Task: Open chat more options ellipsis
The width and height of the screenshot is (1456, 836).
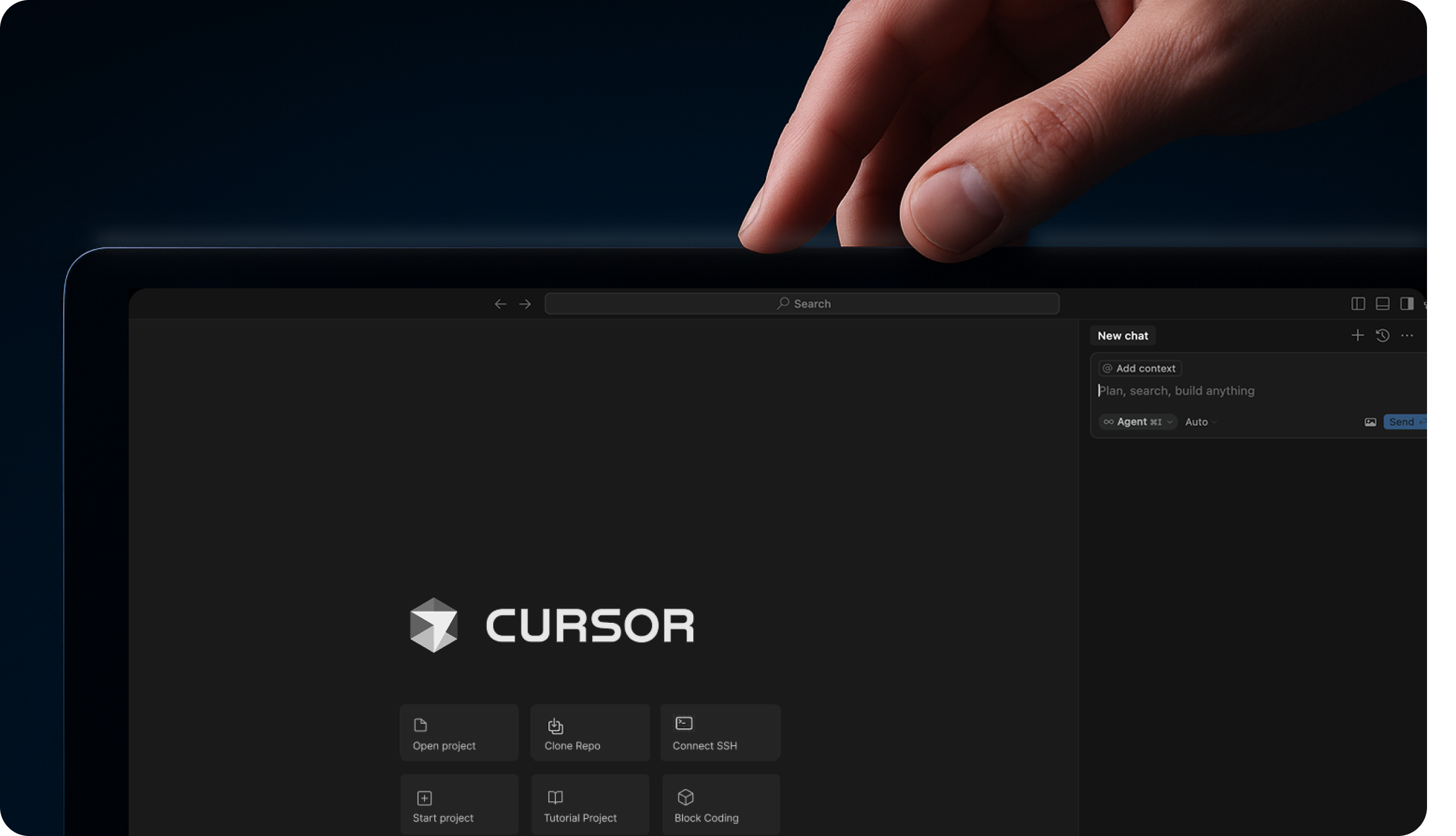Action: [x=1407, y=335]
